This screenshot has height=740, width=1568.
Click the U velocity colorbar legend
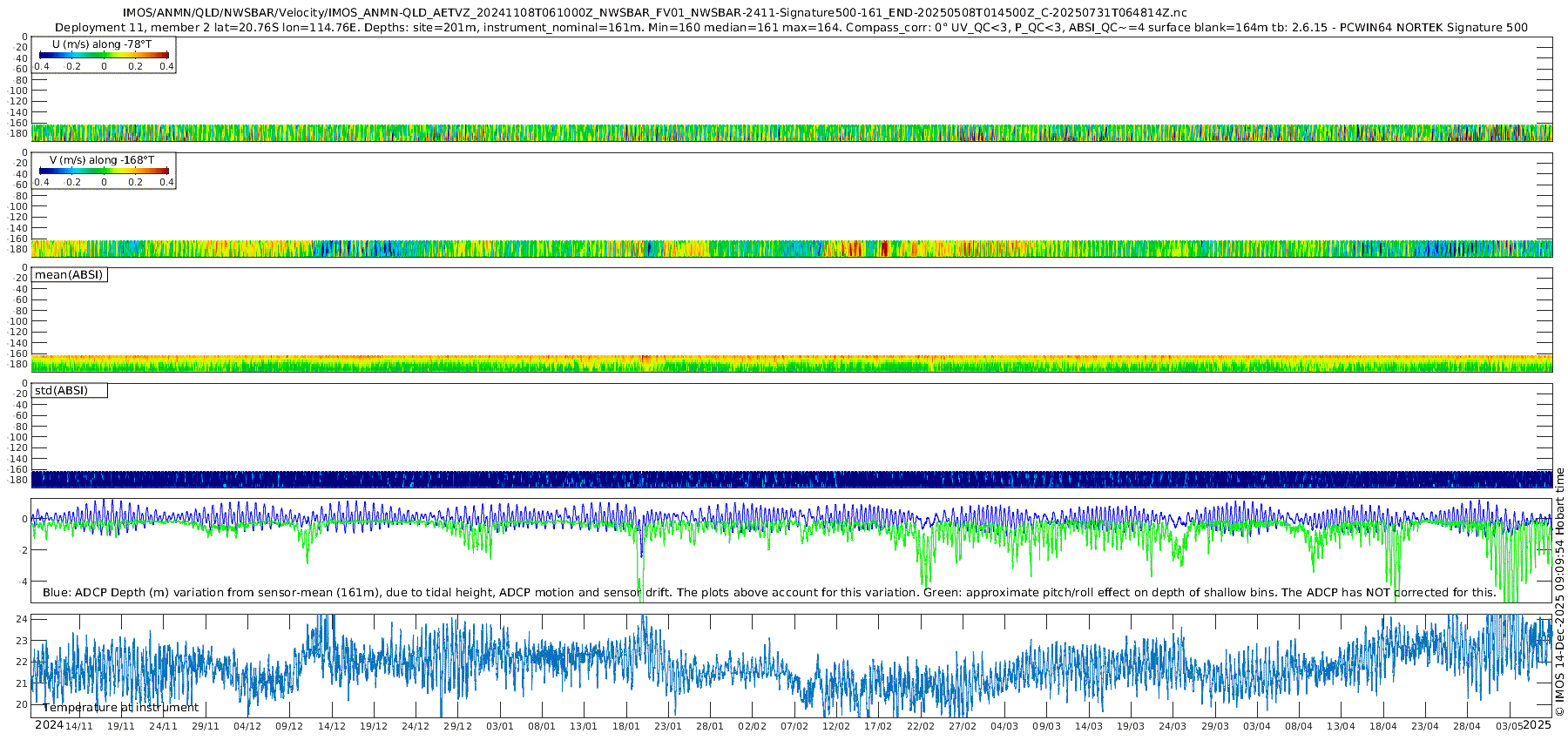(x=104, y=55)
